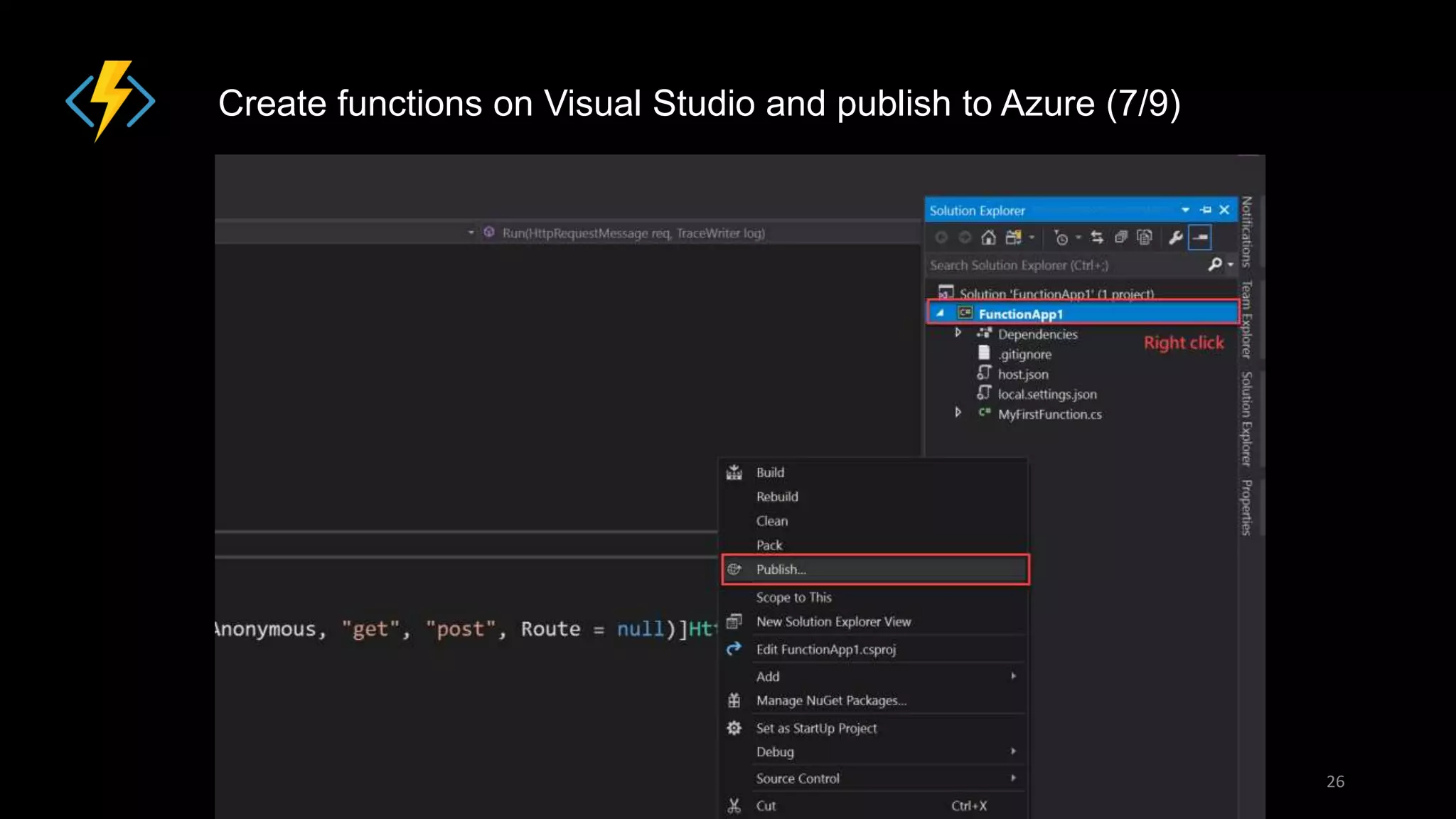This screenshot has height=819, width=1456.
Task: Open the Team Explorer side tab
Action: (1246, 319)
